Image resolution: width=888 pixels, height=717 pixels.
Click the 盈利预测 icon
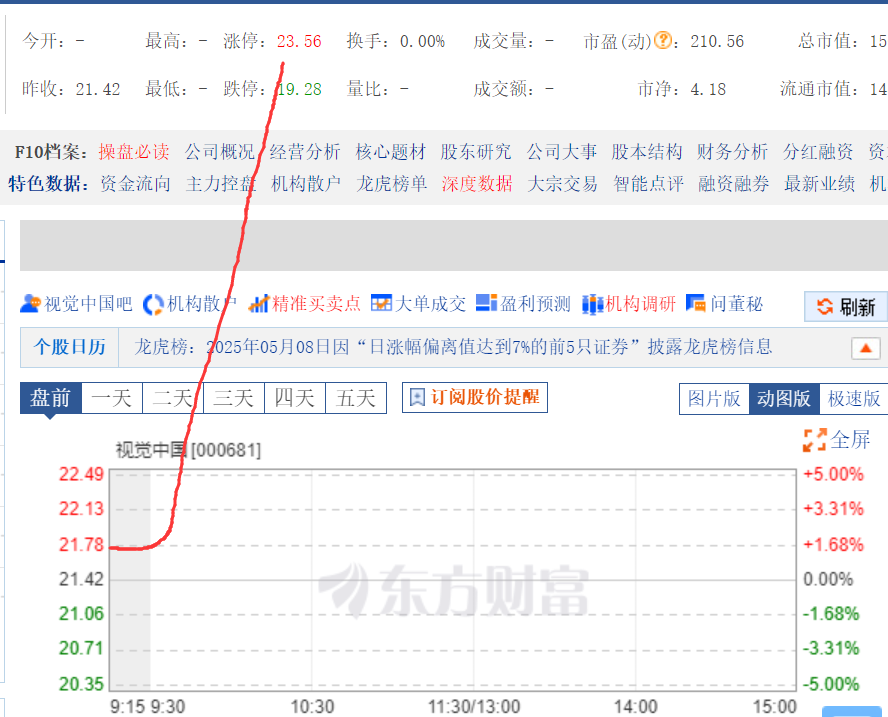coord(486,304)
